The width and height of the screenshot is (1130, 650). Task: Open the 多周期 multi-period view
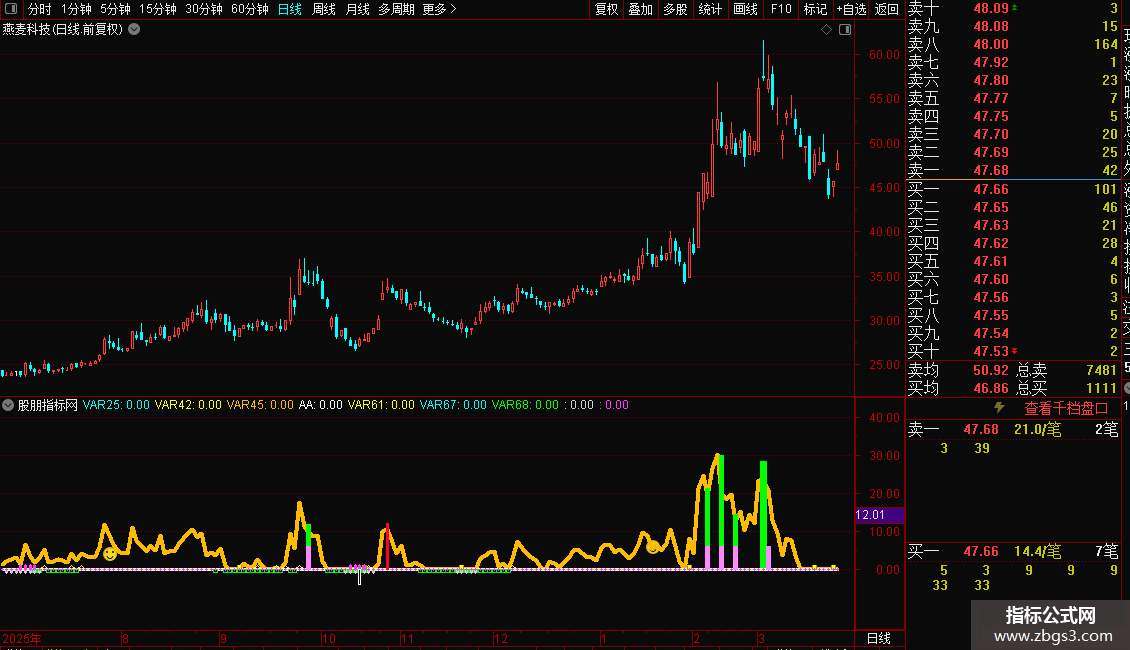click(396, 9)
